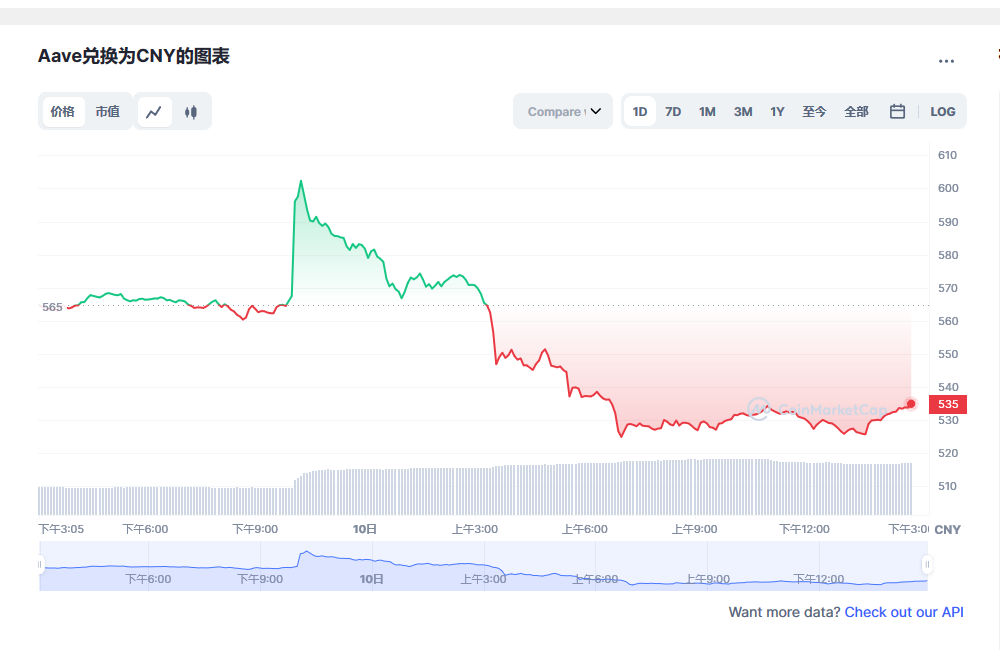The image size is (1000, 650).
Task: Open the calendar date range picker
Action: pos(897,112)
